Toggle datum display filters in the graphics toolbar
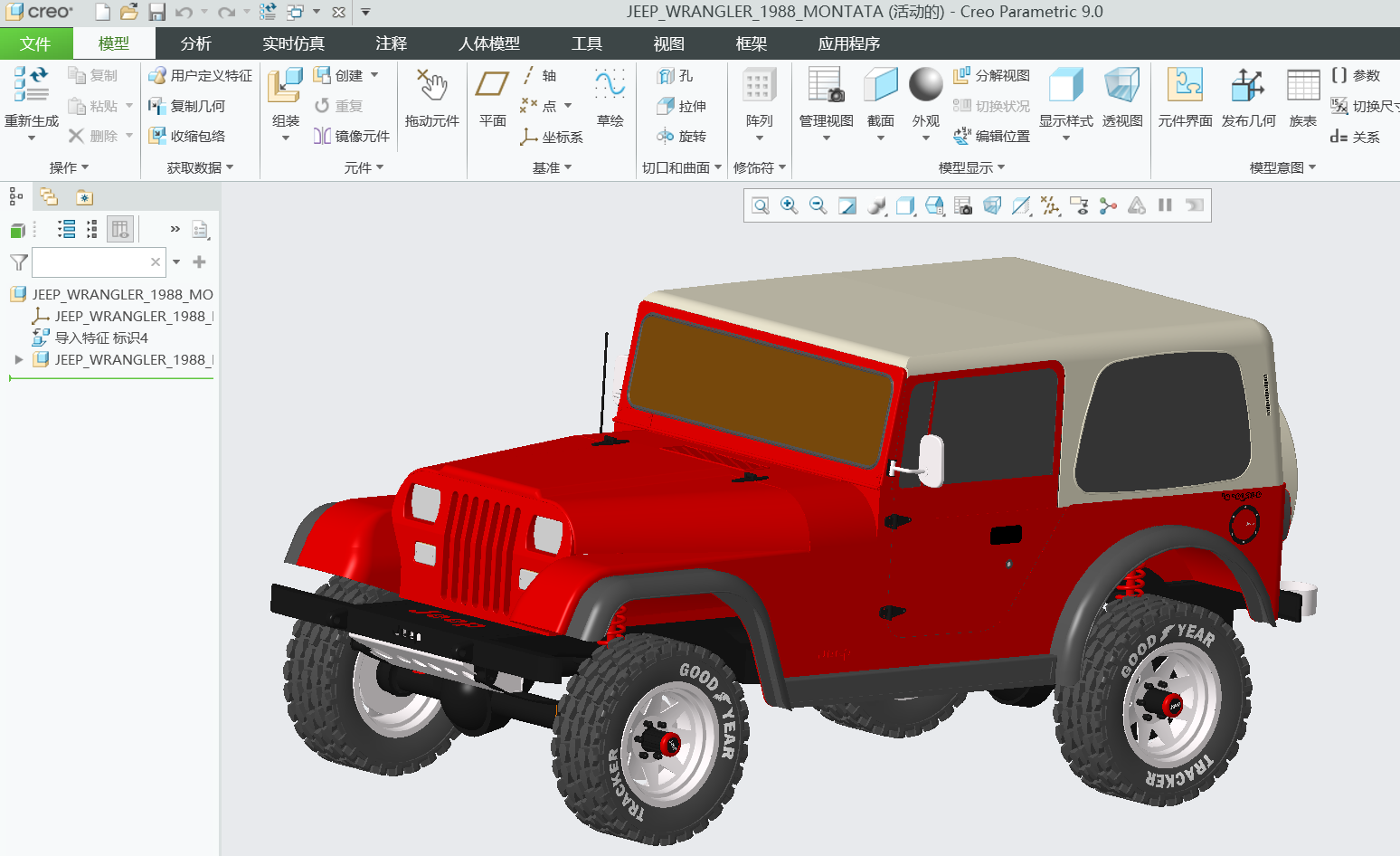Viewport: 1400px width, 856px height. tap(1050, 205)
